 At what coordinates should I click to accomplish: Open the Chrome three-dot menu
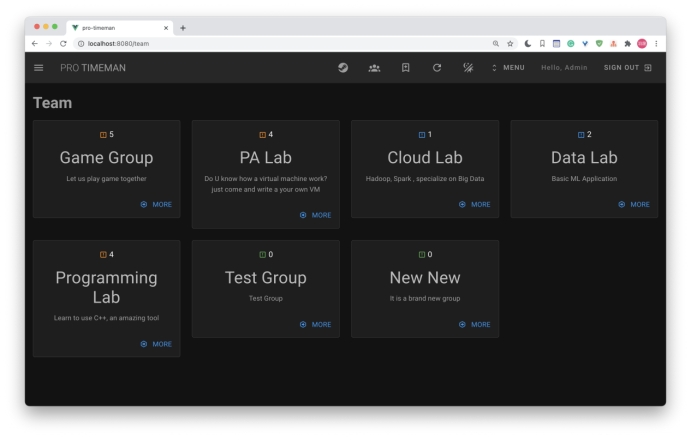657,43
